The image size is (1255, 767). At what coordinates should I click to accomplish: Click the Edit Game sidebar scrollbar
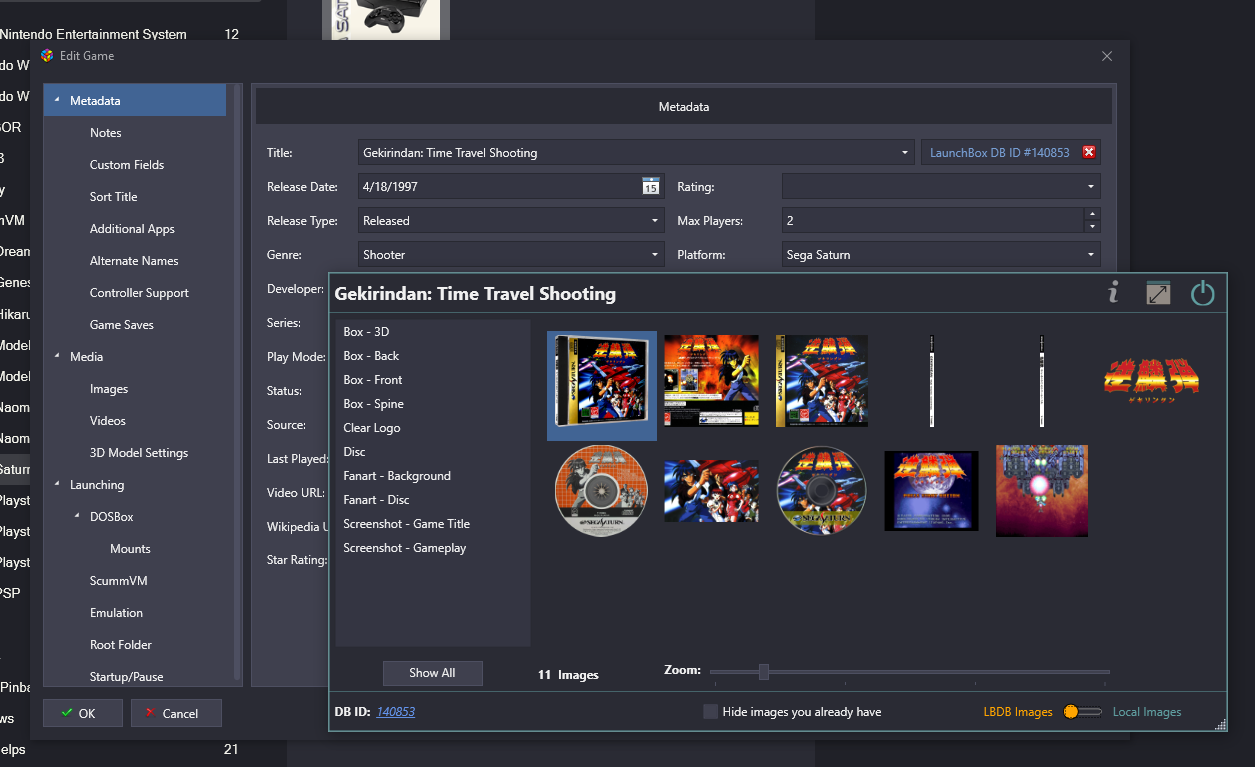click(x=236, y=380)
